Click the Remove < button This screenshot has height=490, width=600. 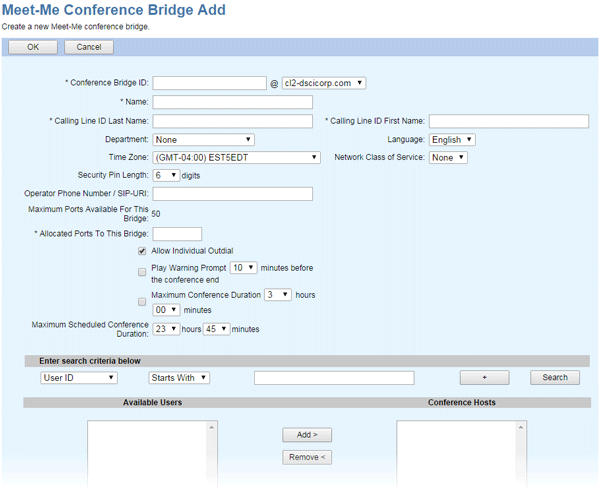pyautogui.click(x=306, y=457)
